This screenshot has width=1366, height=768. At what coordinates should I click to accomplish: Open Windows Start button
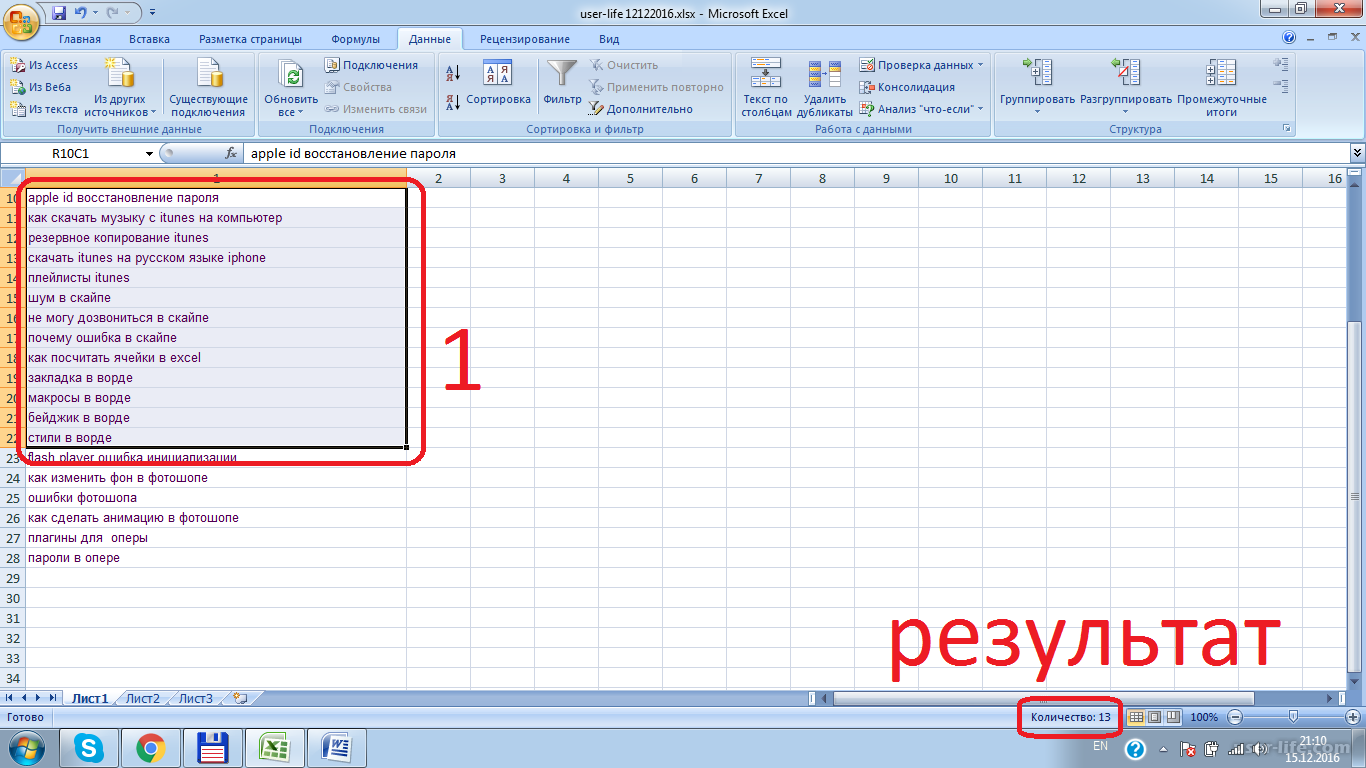coord(26,747)
